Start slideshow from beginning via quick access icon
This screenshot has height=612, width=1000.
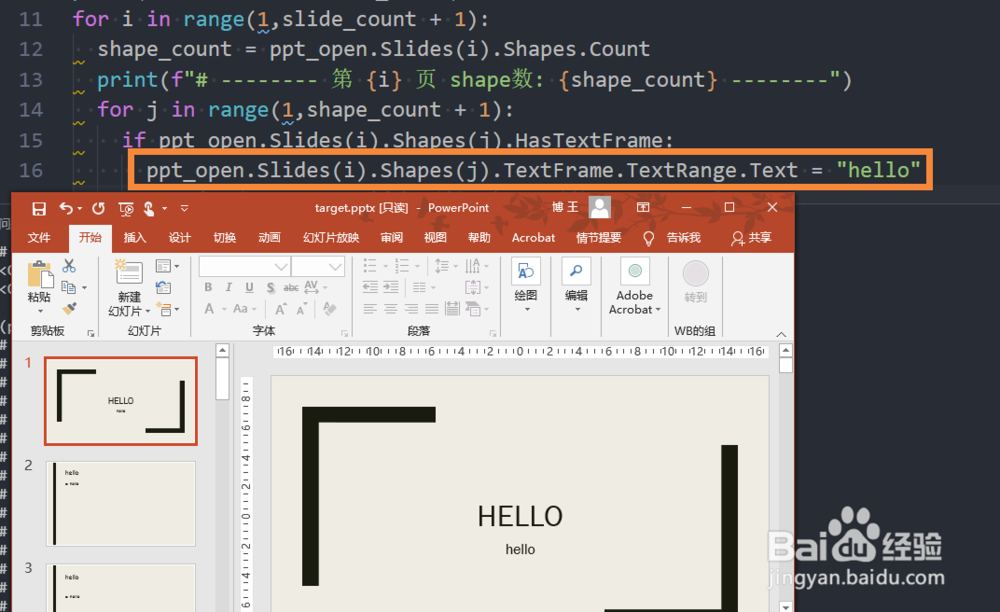pos(126,208)
